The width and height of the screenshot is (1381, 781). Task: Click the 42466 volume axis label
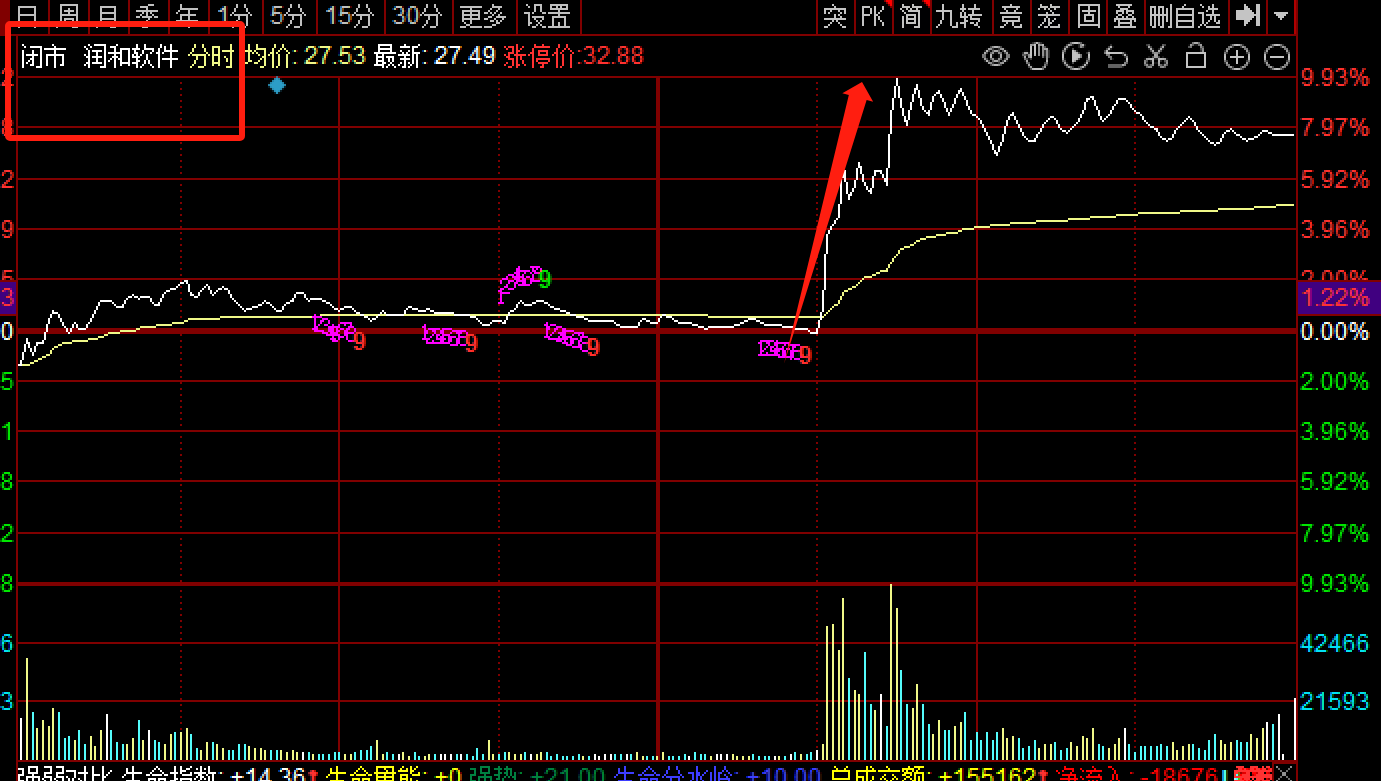(1335, 643)
